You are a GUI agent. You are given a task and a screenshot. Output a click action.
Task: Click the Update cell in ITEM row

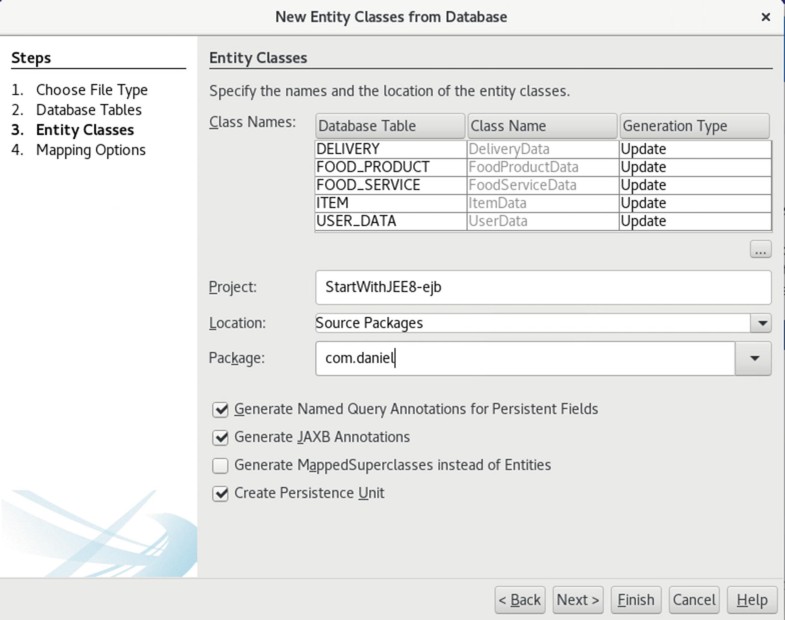[695, 203]
